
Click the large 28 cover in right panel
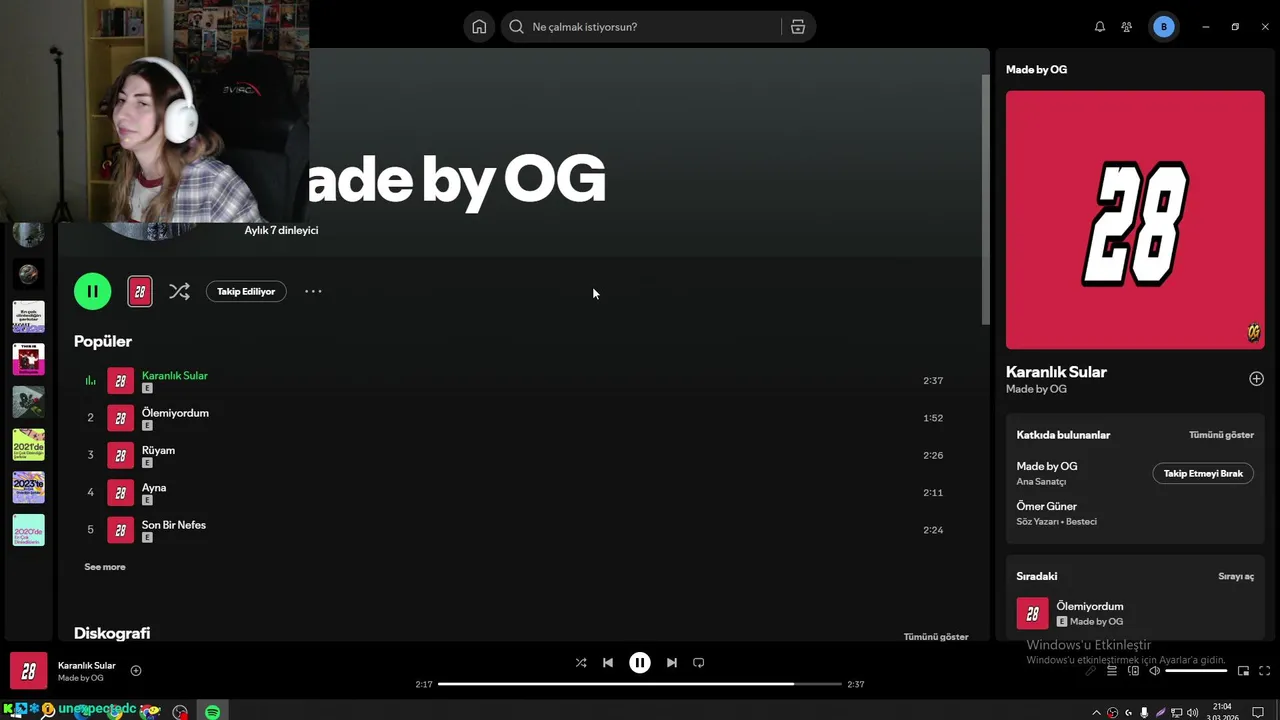1135,220
